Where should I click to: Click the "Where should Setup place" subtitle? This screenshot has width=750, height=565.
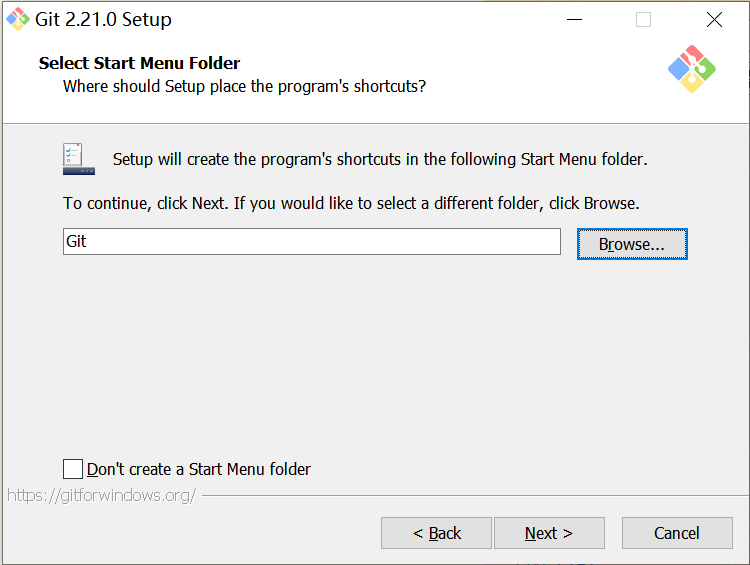[x=244, y=86]
